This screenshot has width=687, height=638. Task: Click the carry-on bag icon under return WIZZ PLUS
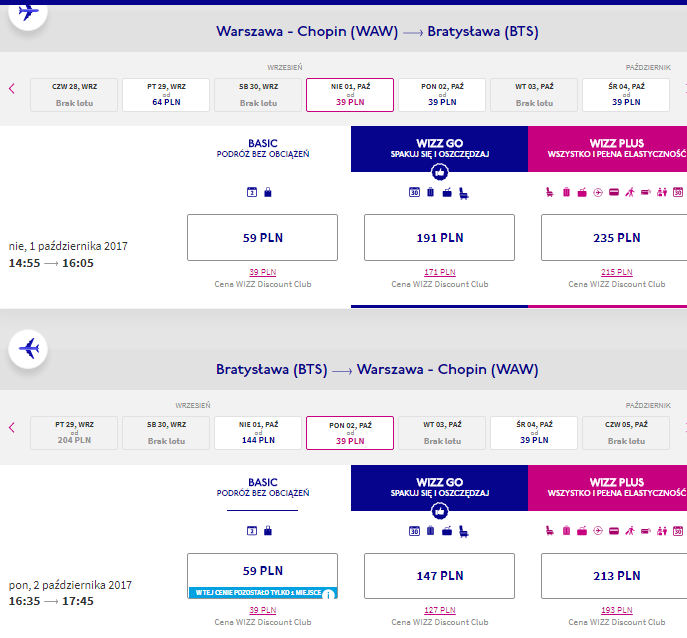pos(582,531)
